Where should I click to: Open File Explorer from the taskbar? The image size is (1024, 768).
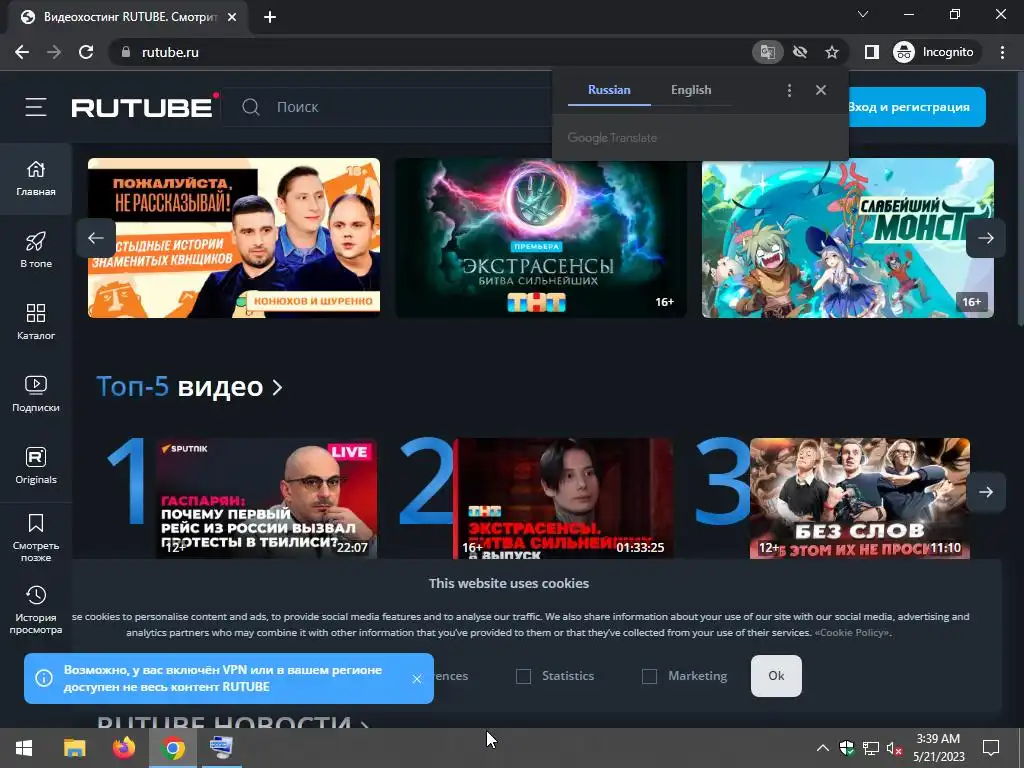point(74,748)
